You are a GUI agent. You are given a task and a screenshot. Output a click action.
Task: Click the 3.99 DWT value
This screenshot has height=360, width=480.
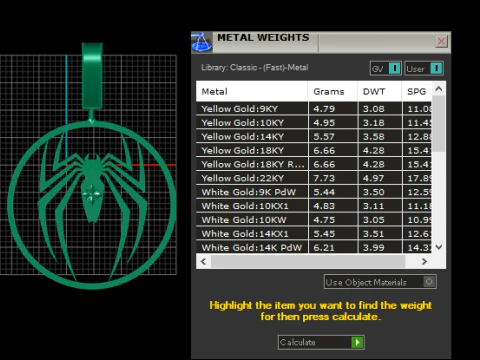(374, 248)
